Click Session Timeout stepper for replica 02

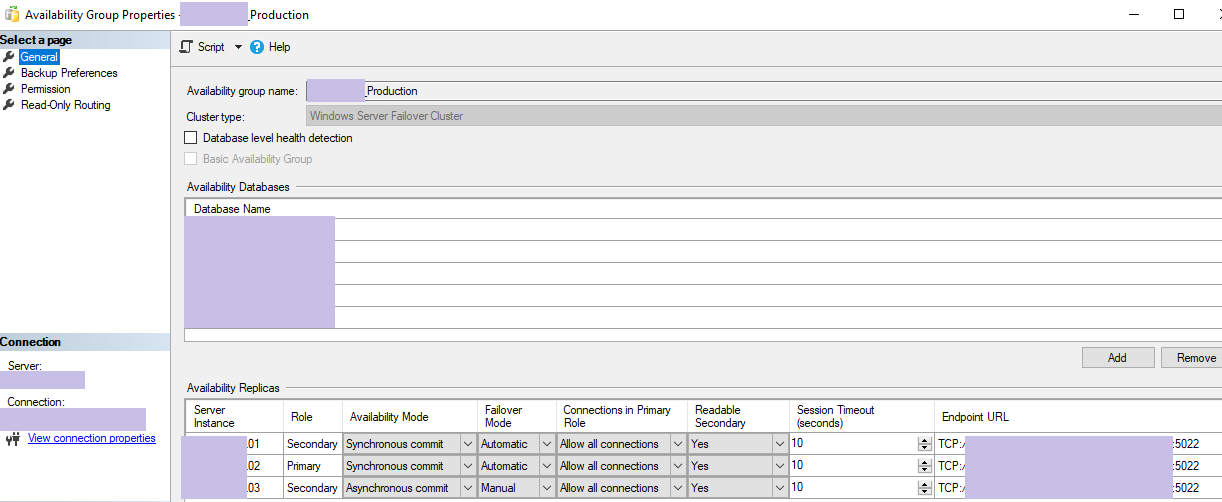pos(924,466)
